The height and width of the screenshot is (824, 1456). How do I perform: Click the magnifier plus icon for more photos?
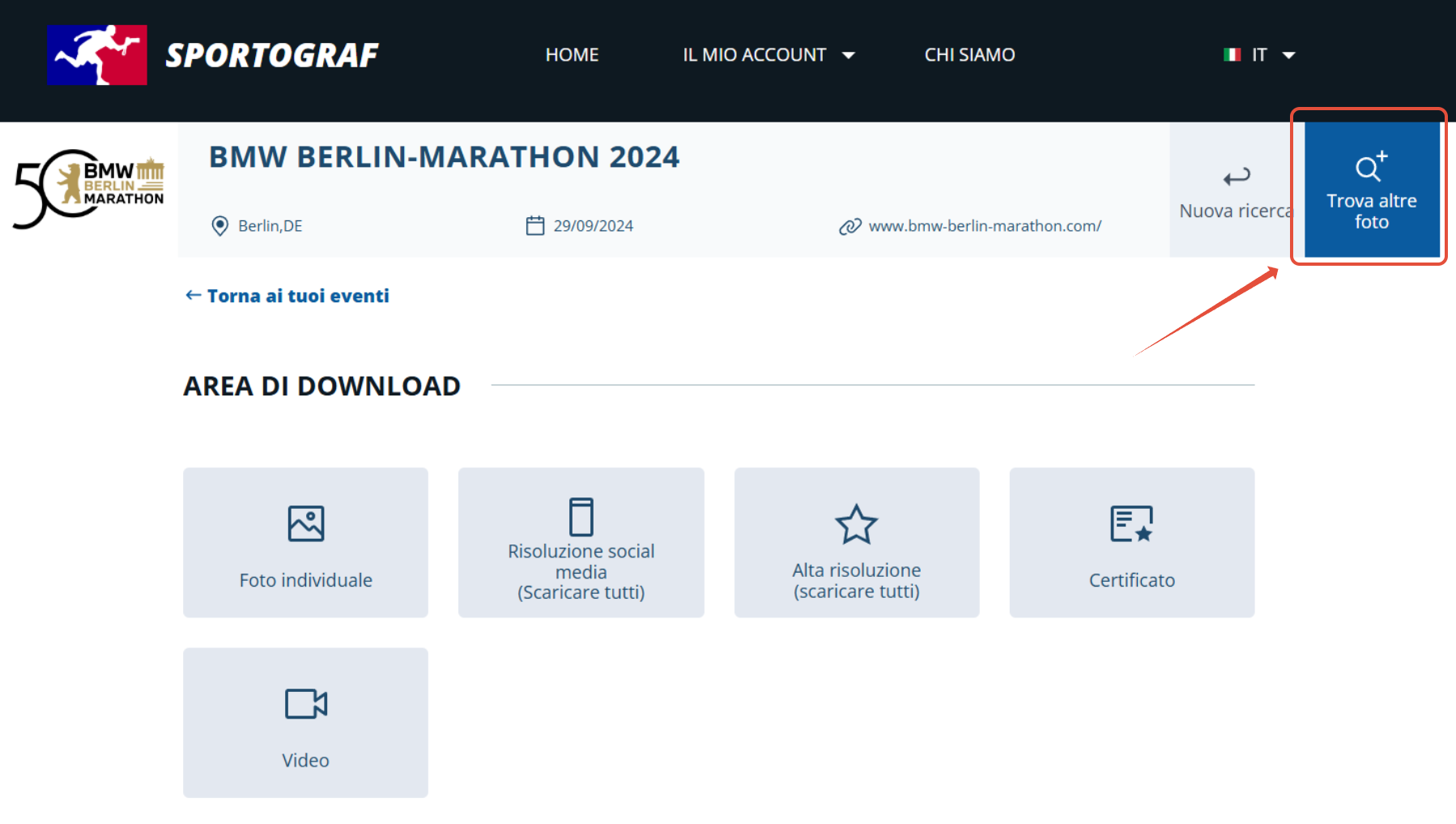tap(1372, 166)
